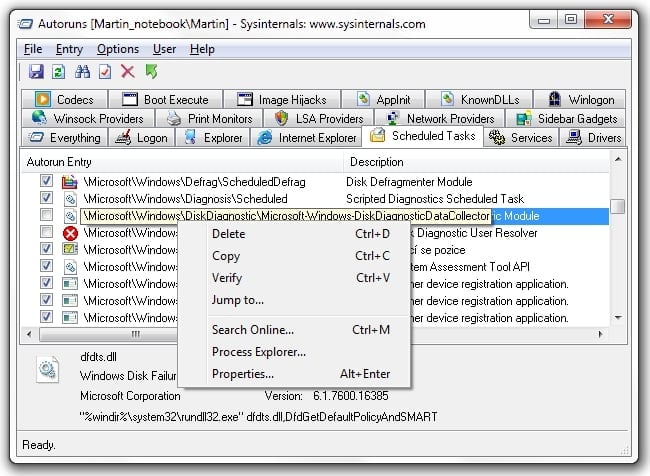
Task: Click the red error icon in the list
Action: [x=70, y=233]
